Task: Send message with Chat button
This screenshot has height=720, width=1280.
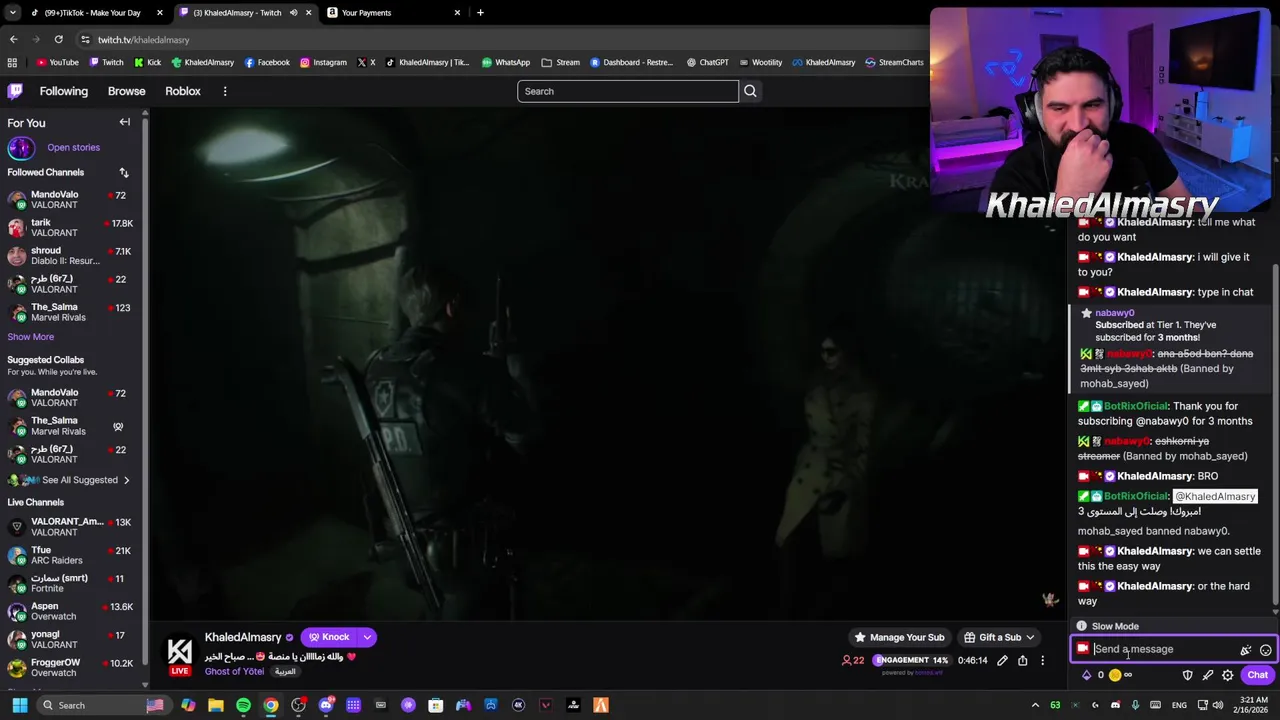Action: click(1257, 675)
